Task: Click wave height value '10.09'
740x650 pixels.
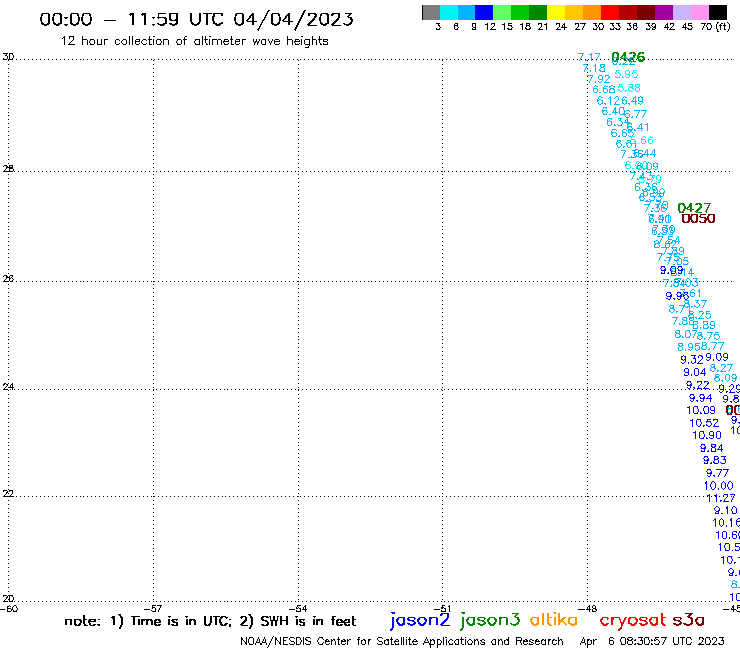Action: 701,411
